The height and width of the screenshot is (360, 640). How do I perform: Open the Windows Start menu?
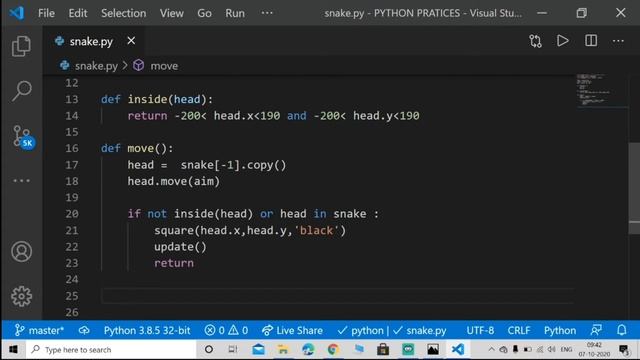click(x=13, y=350)
